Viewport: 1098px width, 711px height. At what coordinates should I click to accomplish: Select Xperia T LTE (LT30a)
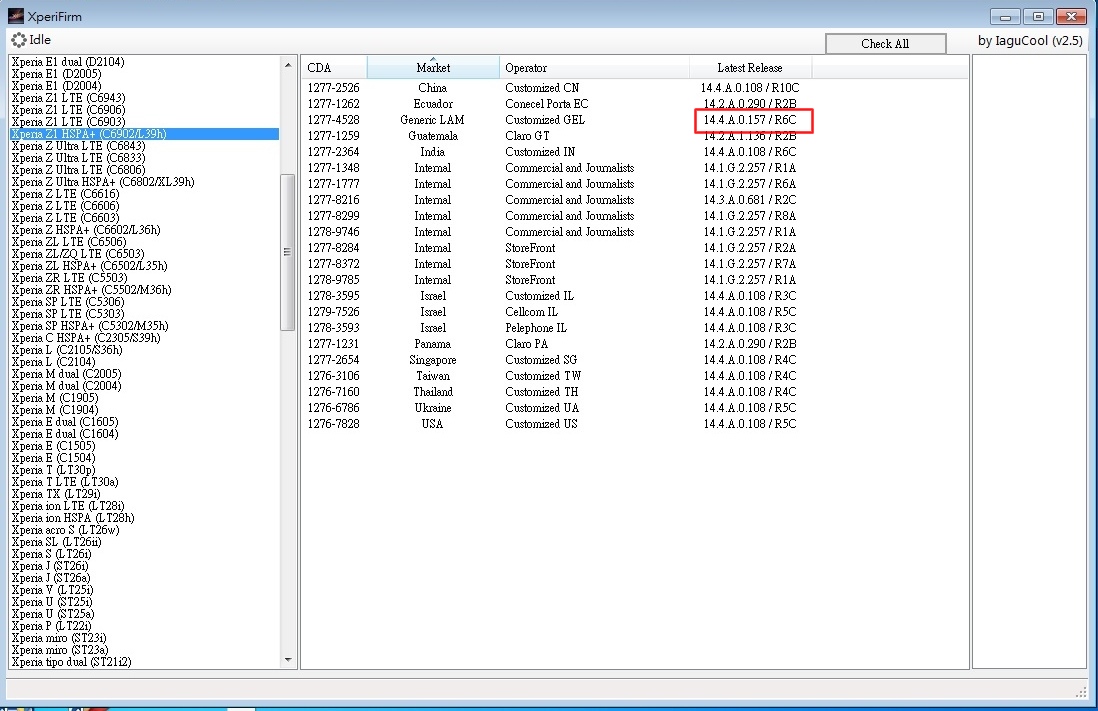(x=65, y=481)
